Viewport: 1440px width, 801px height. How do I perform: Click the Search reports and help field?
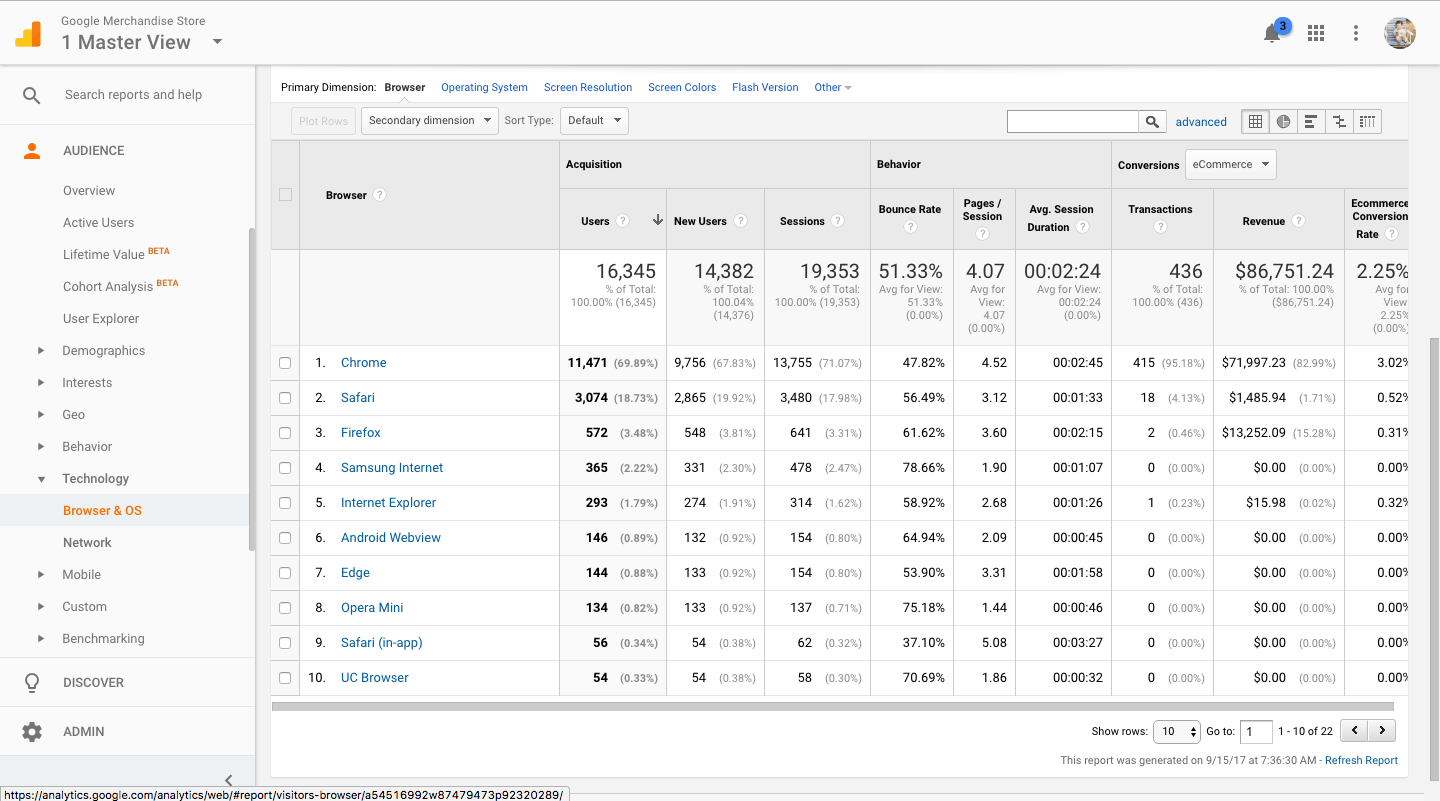click(x=133, y=95)
